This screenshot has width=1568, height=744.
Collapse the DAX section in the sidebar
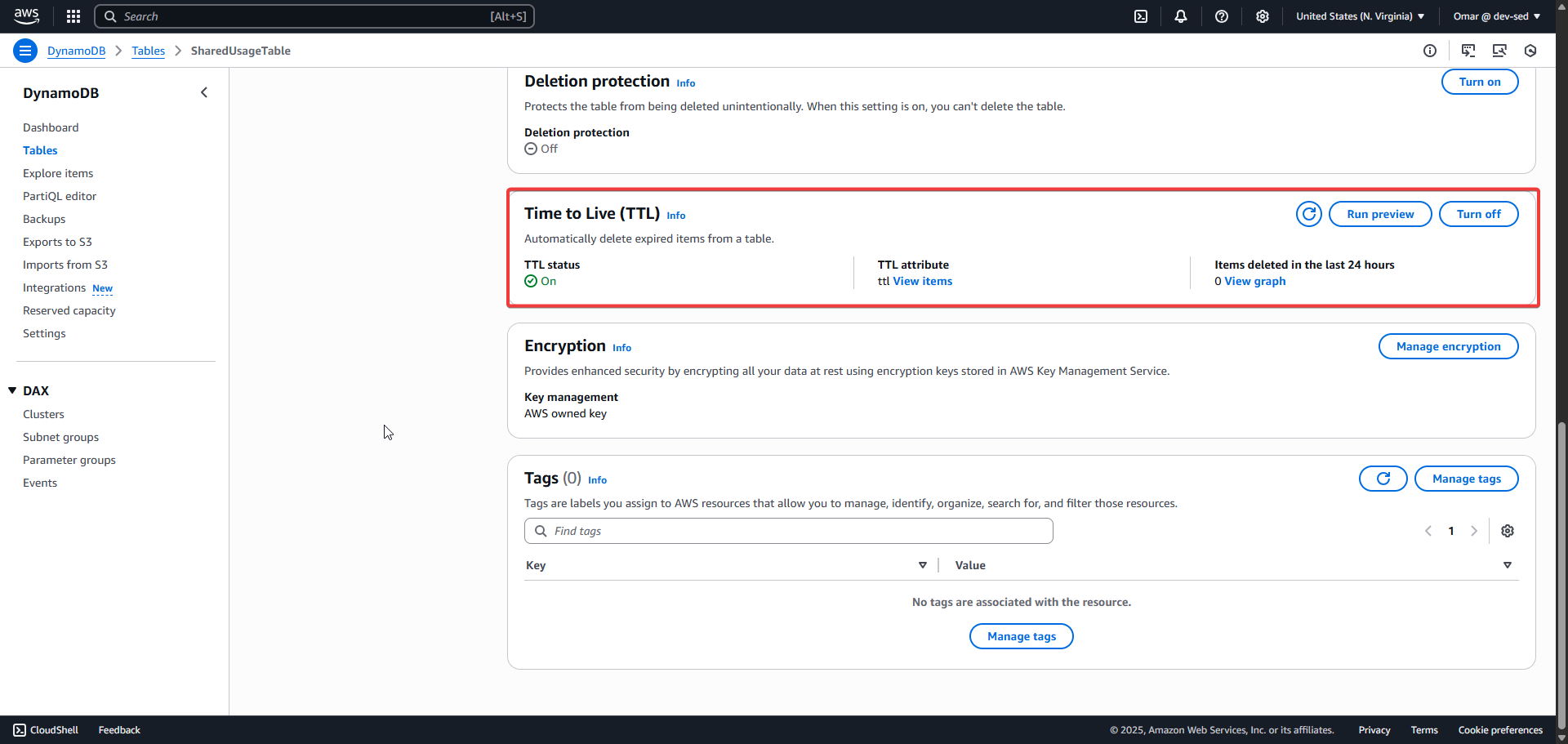[x=12, y=390]
